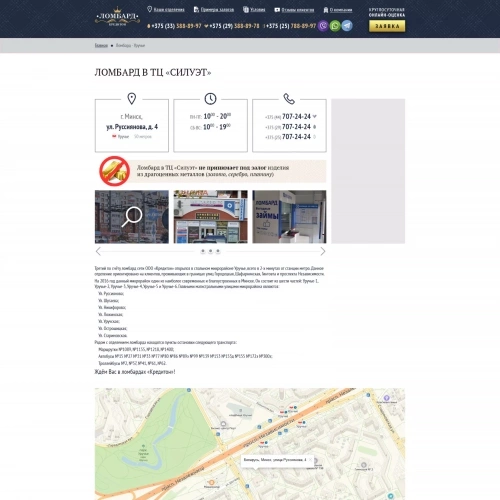The width and height of the screenshot is (500, 500).
Task: Open 'Наши отделения' menu item
Action: click(169, 10)
